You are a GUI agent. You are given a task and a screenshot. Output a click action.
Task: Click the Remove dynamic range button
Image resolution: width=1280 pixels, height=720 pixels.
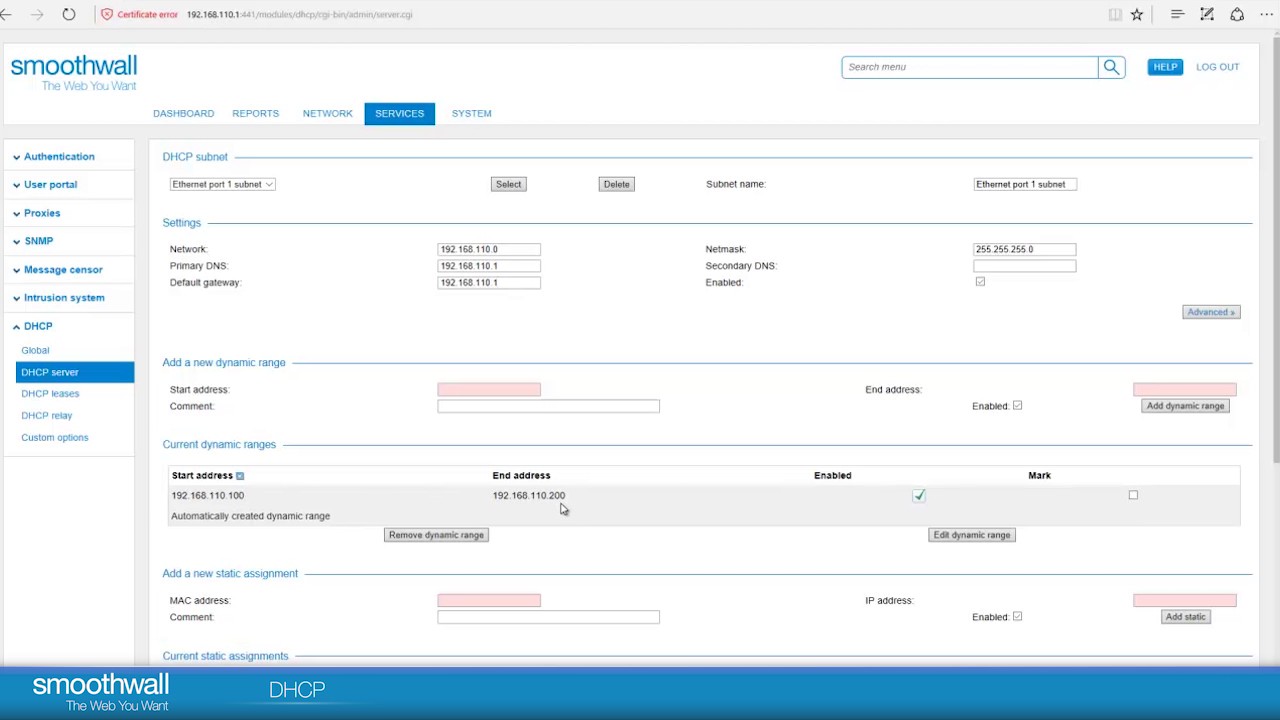click(x=436, y=535)
